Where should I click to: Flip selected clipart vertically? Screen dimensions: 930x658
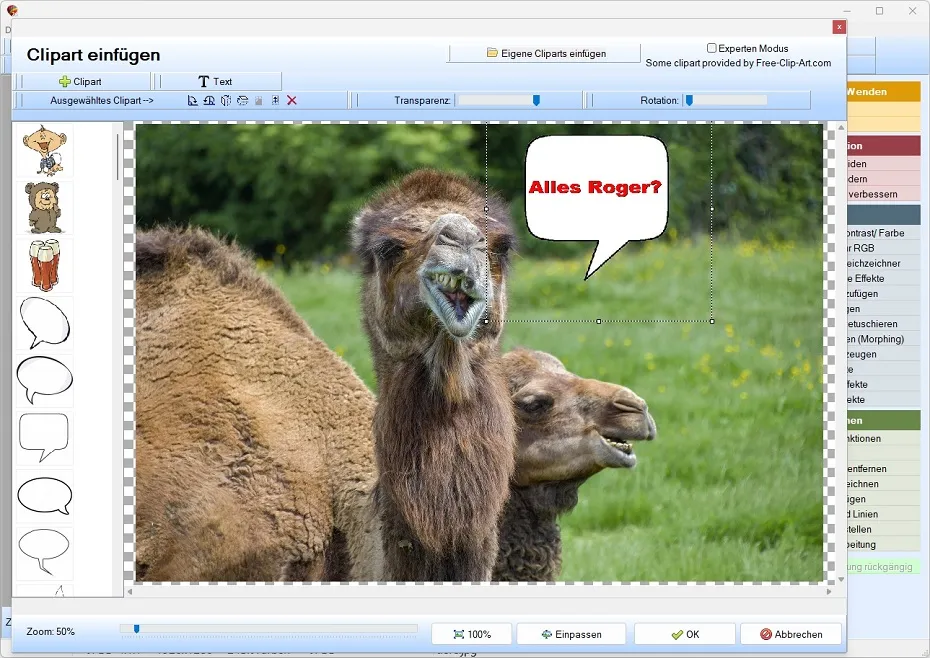(x=242, y=100)
